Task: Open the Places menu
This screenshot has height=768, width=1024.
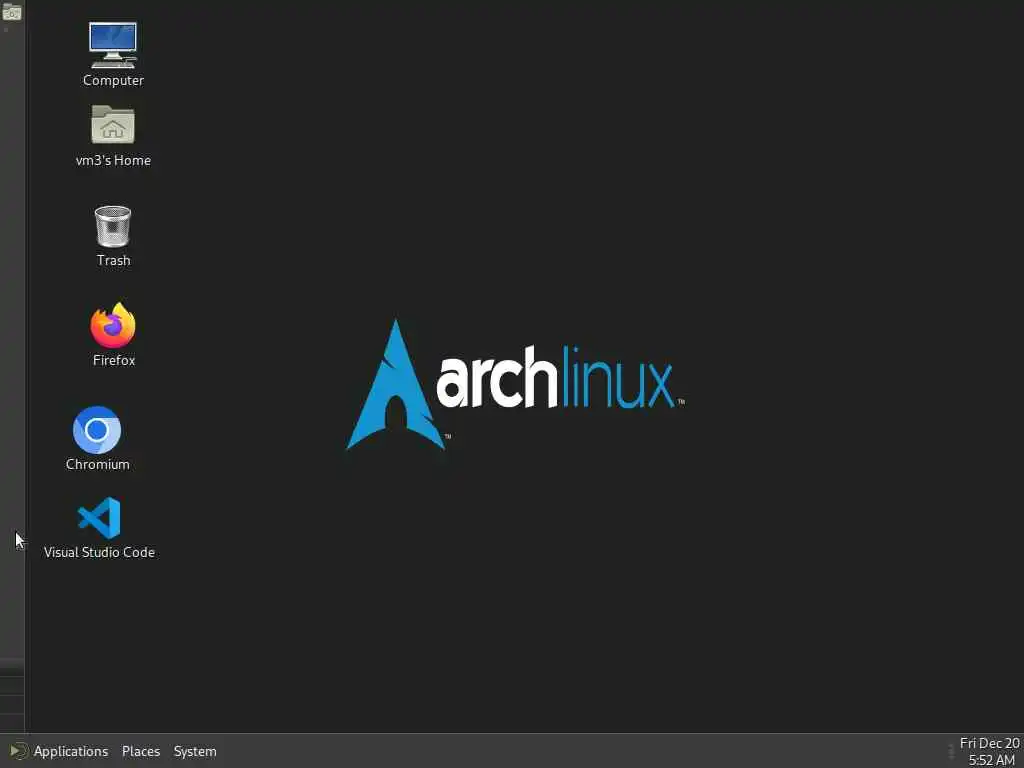Action: tap(141, 751)
